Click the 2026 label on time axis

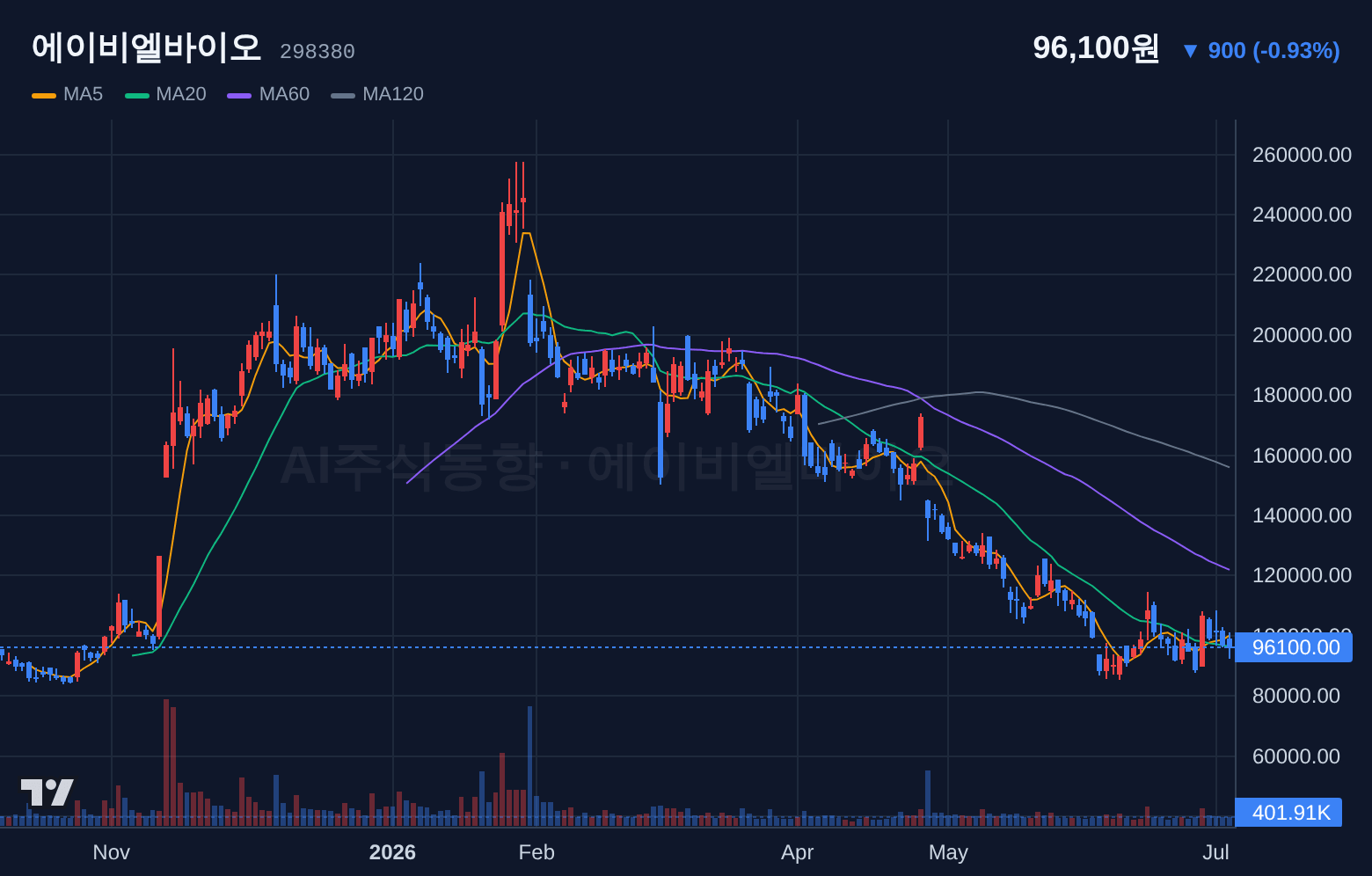(392, 852)
